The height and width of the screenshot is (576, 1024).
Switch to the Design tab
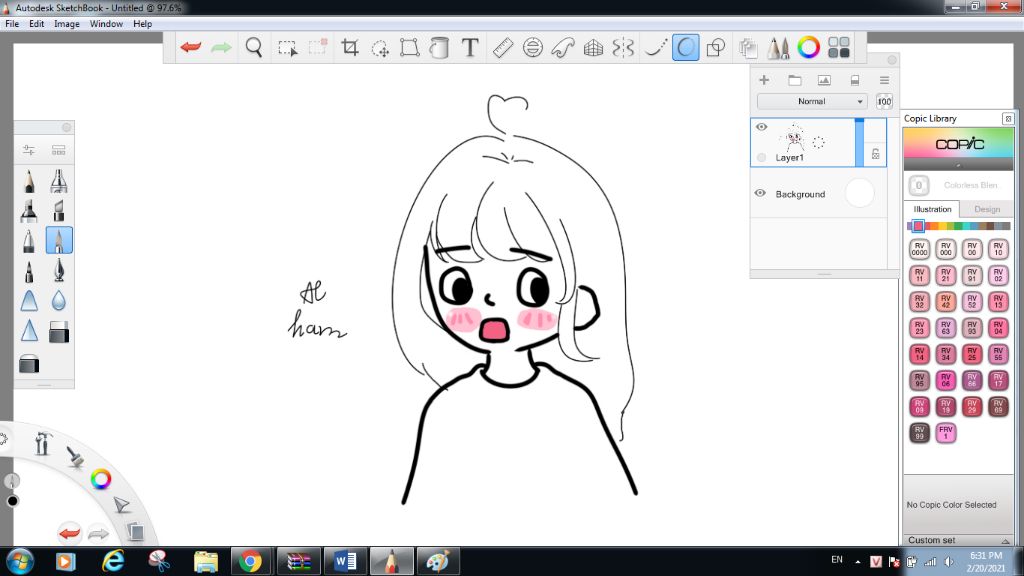point(987,209)
